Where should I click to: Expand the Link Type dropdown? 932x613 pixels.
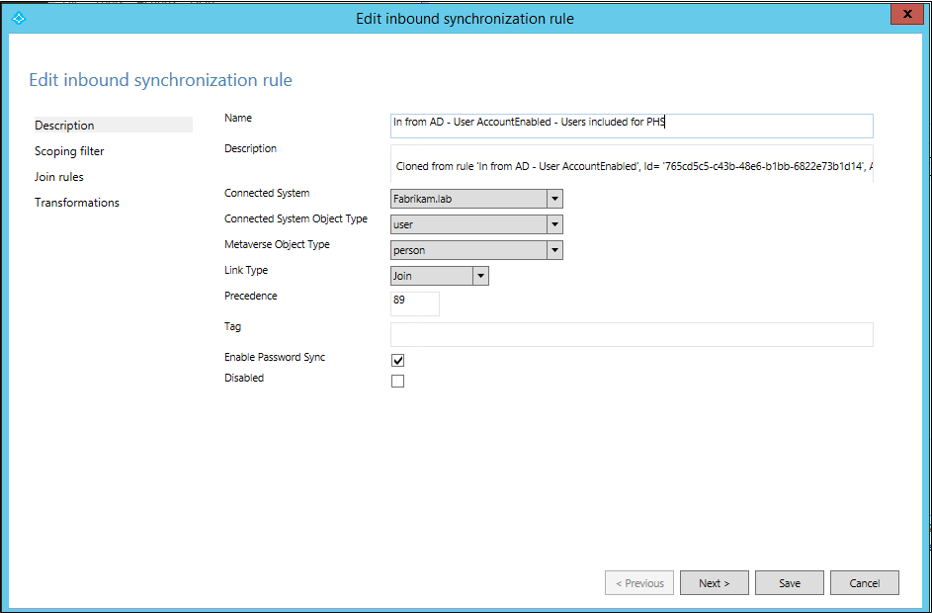(x=480, y=276)
